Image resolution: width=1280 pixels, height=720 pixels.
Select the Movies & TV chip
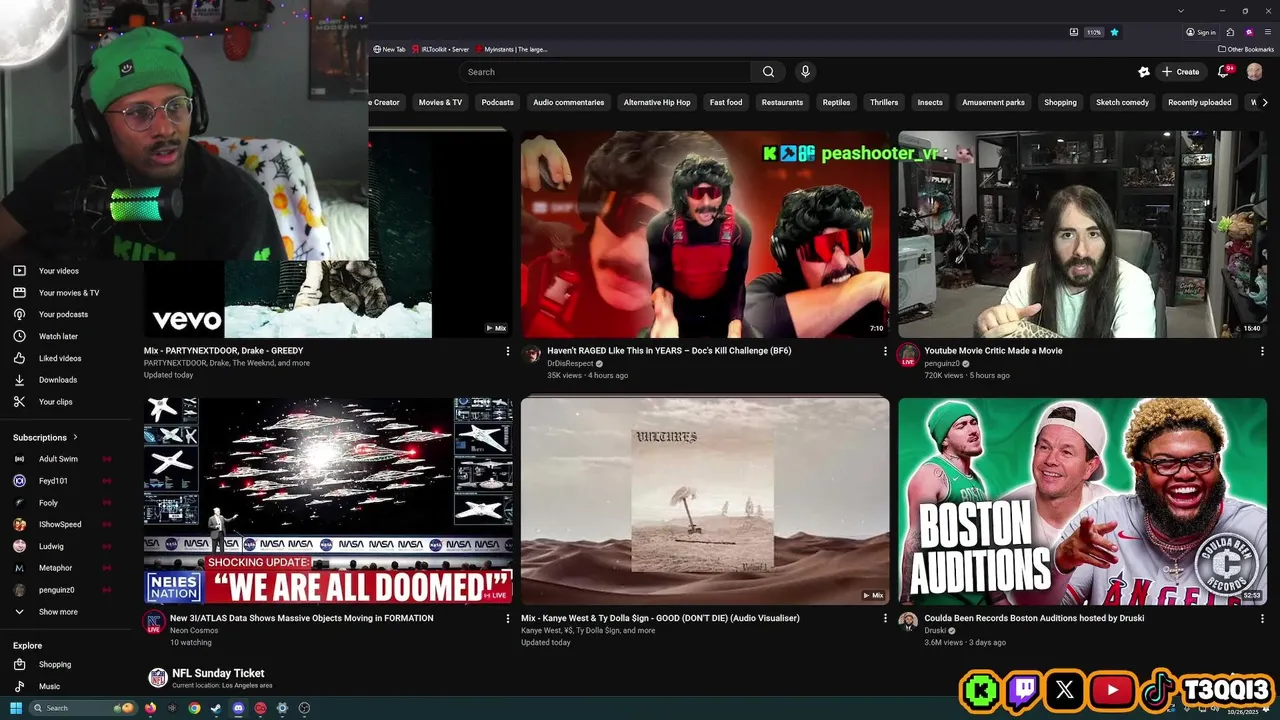[x=440, y=102]
